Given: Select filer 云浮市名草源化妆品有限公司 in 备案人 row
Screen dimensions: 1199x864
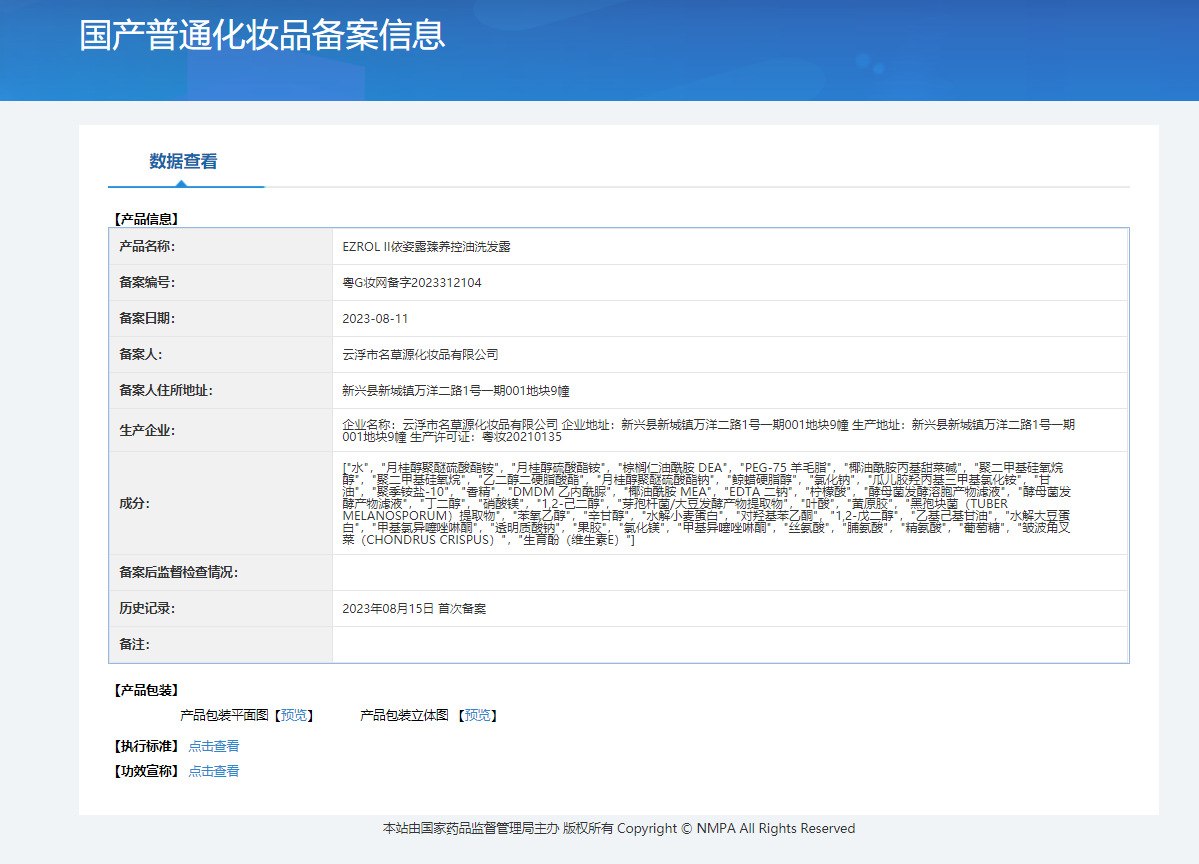Looking at the screenshot, I should 420,354.
